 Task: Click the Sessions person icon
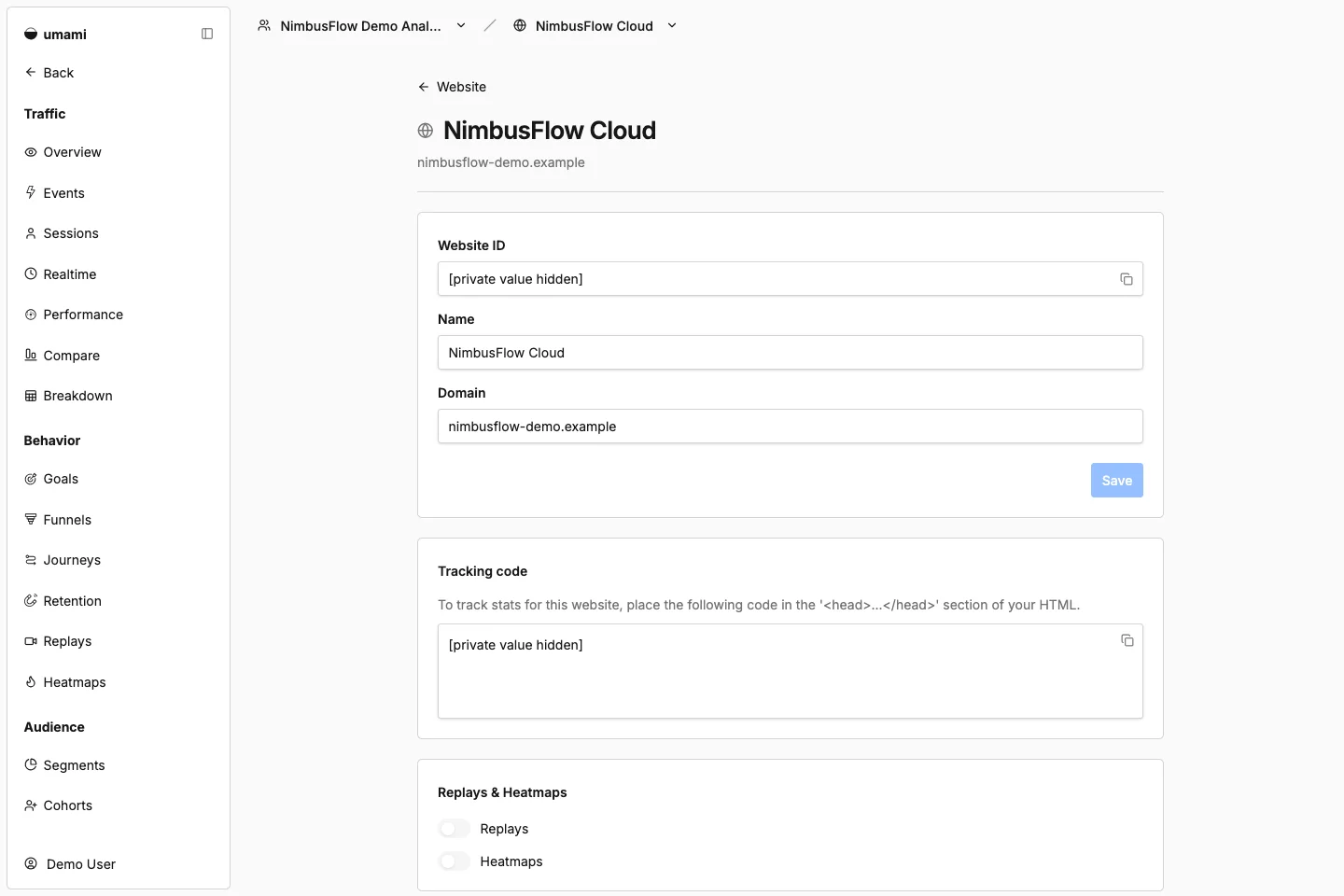tap(31, 233)
